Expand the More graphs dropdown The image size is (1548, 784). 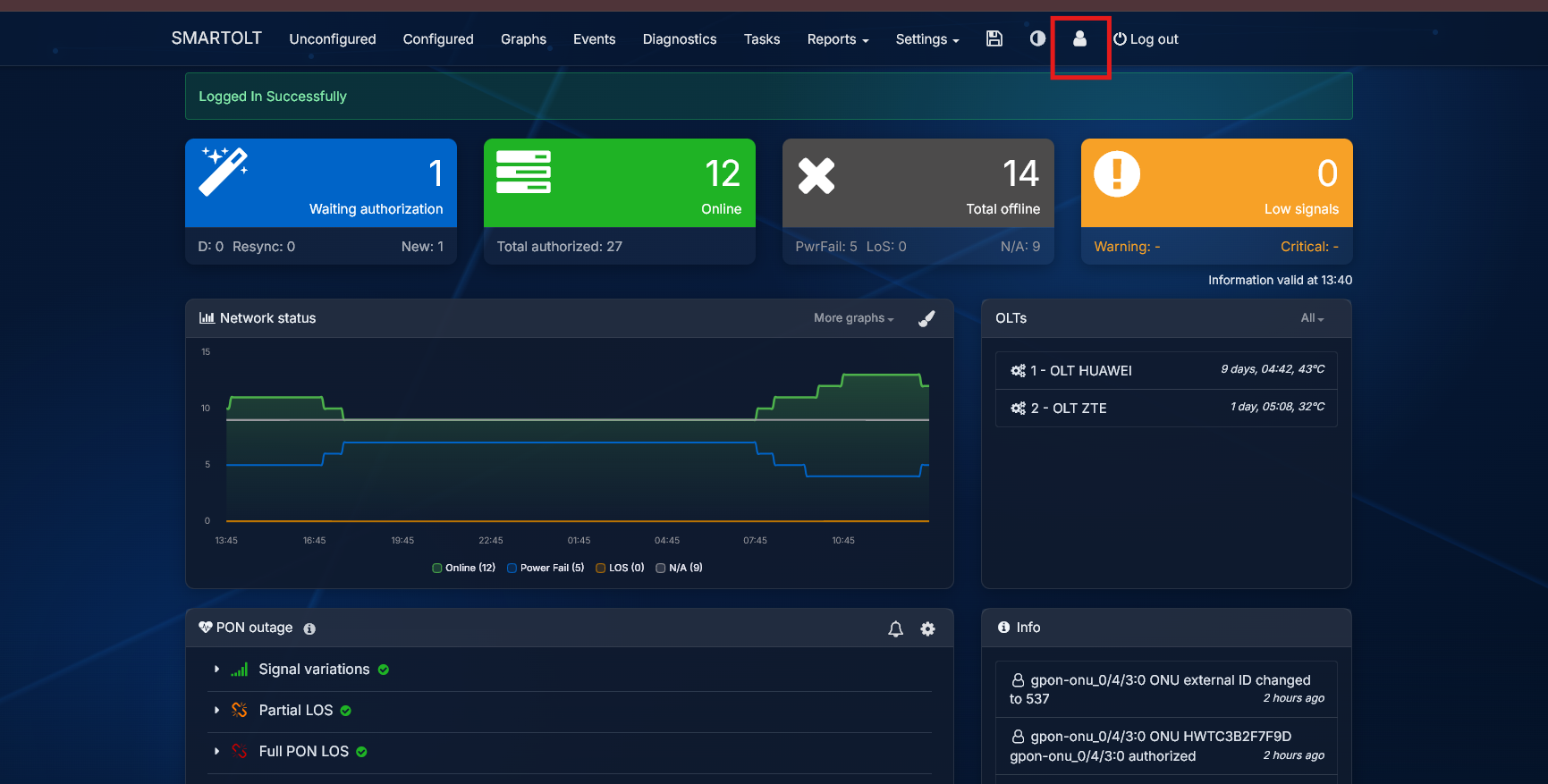point(853,318)
